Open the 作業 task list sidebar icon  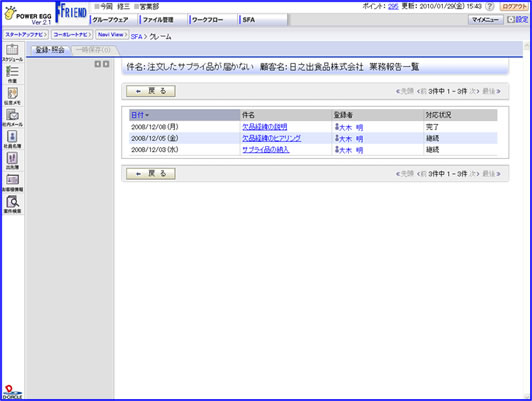[13, 75]
